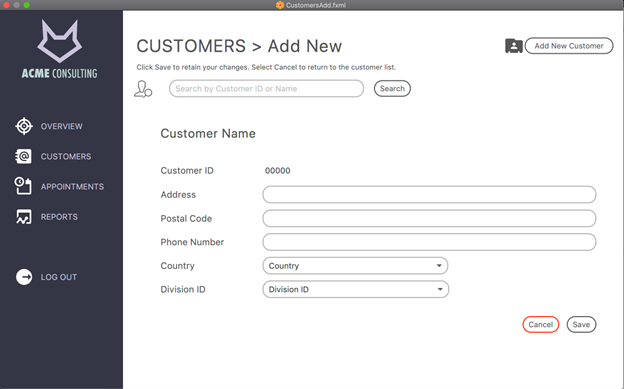624x389 pixels.
Task: Click the Appointments clock calendar icon
Action: point(23,186)
